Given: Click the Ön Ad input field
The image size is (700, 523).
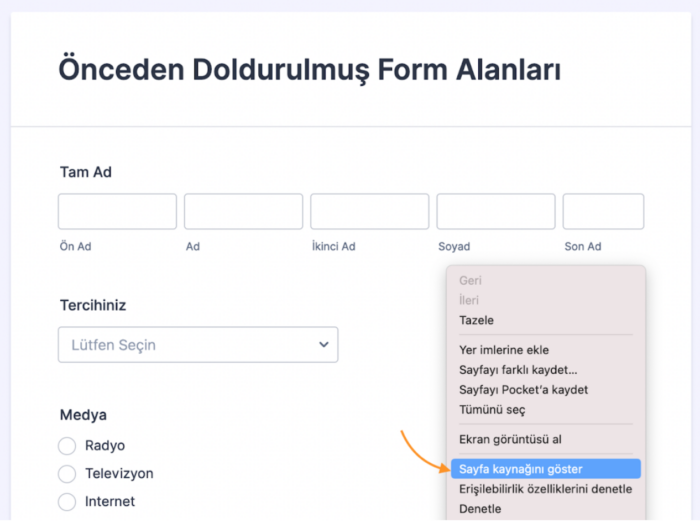Looking at the screenshot, I should (x=117, y=212).
